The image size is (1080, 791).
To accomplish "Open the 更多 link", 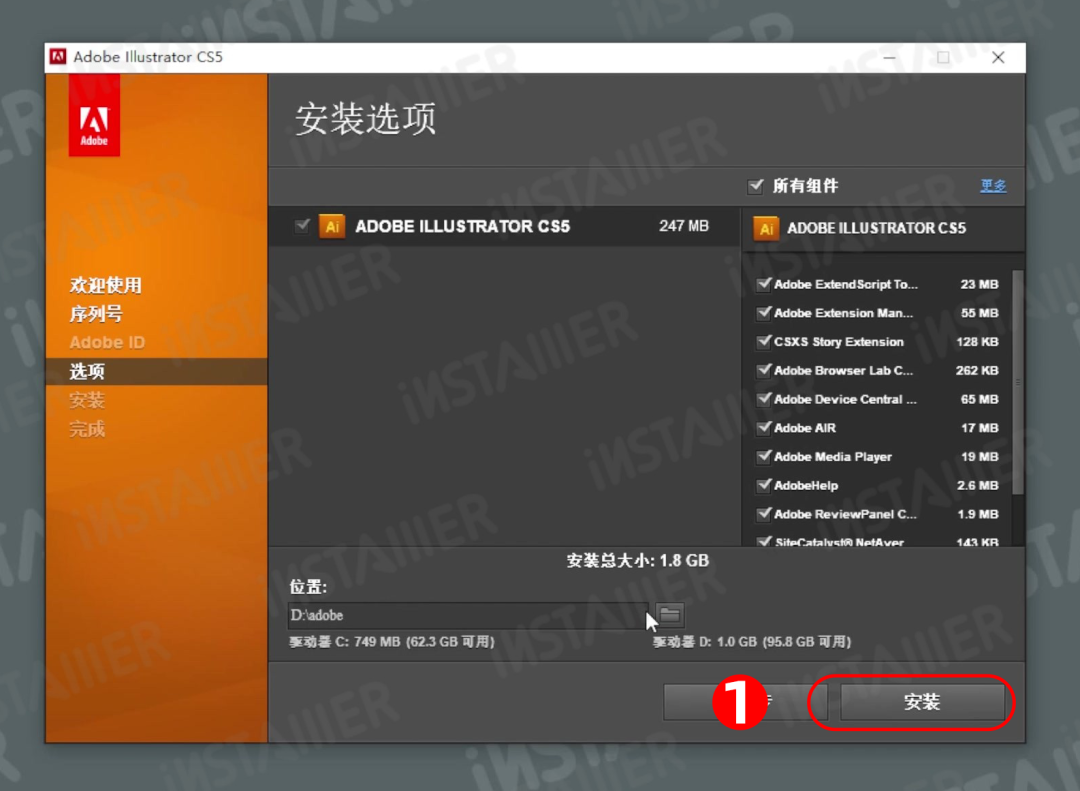I will coord(993,186).
